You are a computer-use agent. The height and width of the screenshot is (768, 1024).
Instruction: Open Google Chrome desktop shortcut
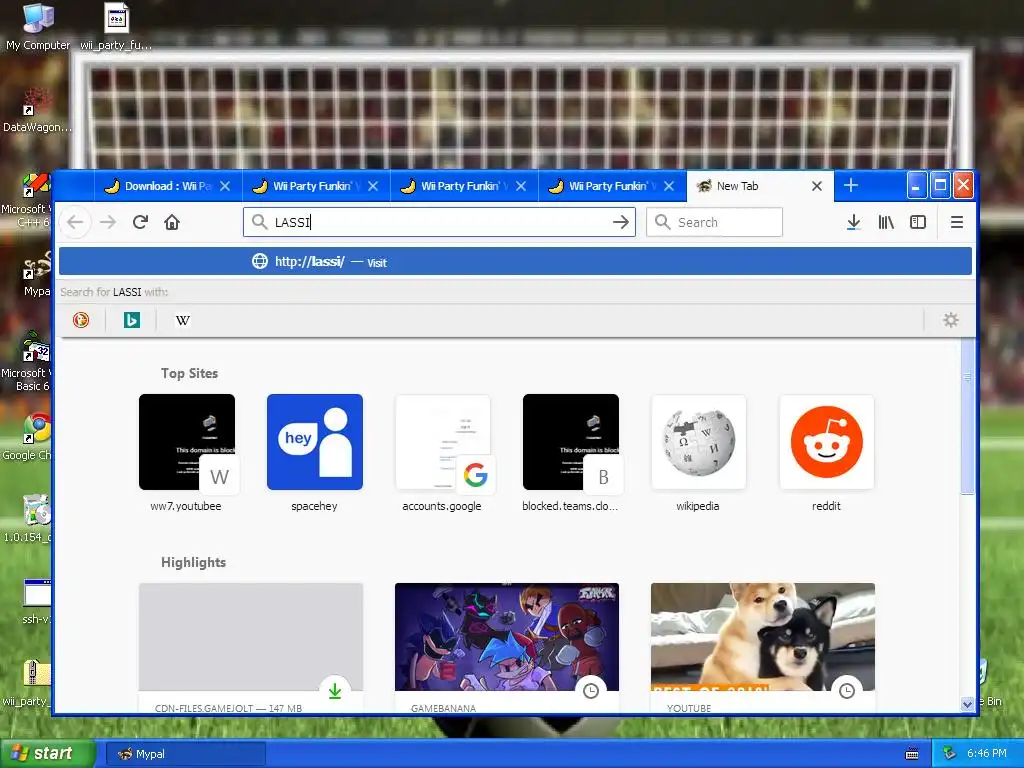pyautogui.click(x=27, y=436)
